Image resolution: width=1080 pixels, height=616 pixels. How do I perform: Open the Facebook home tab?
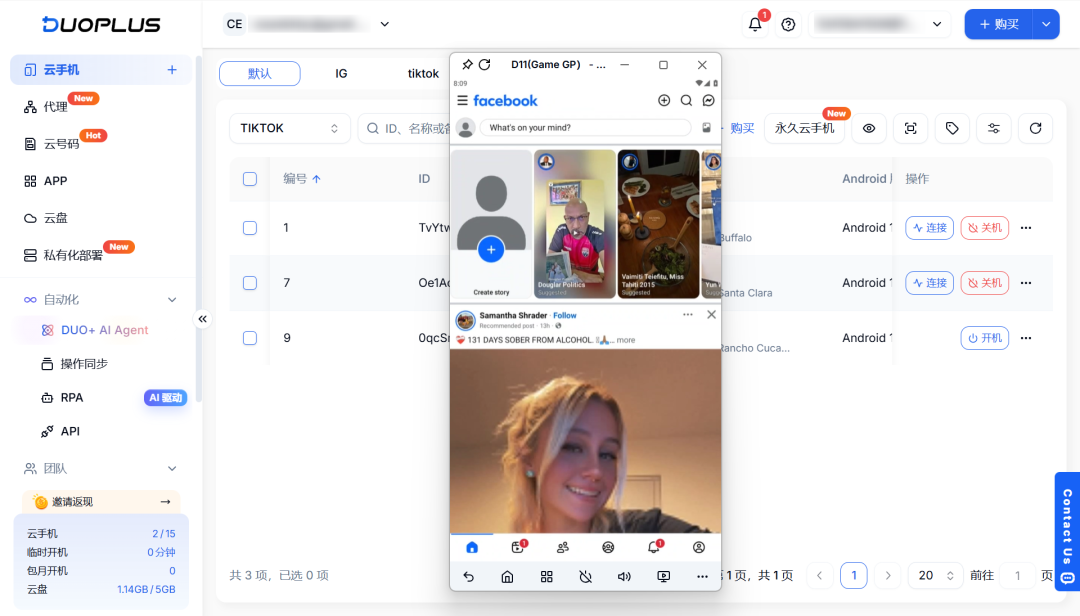tap(472, 547)
